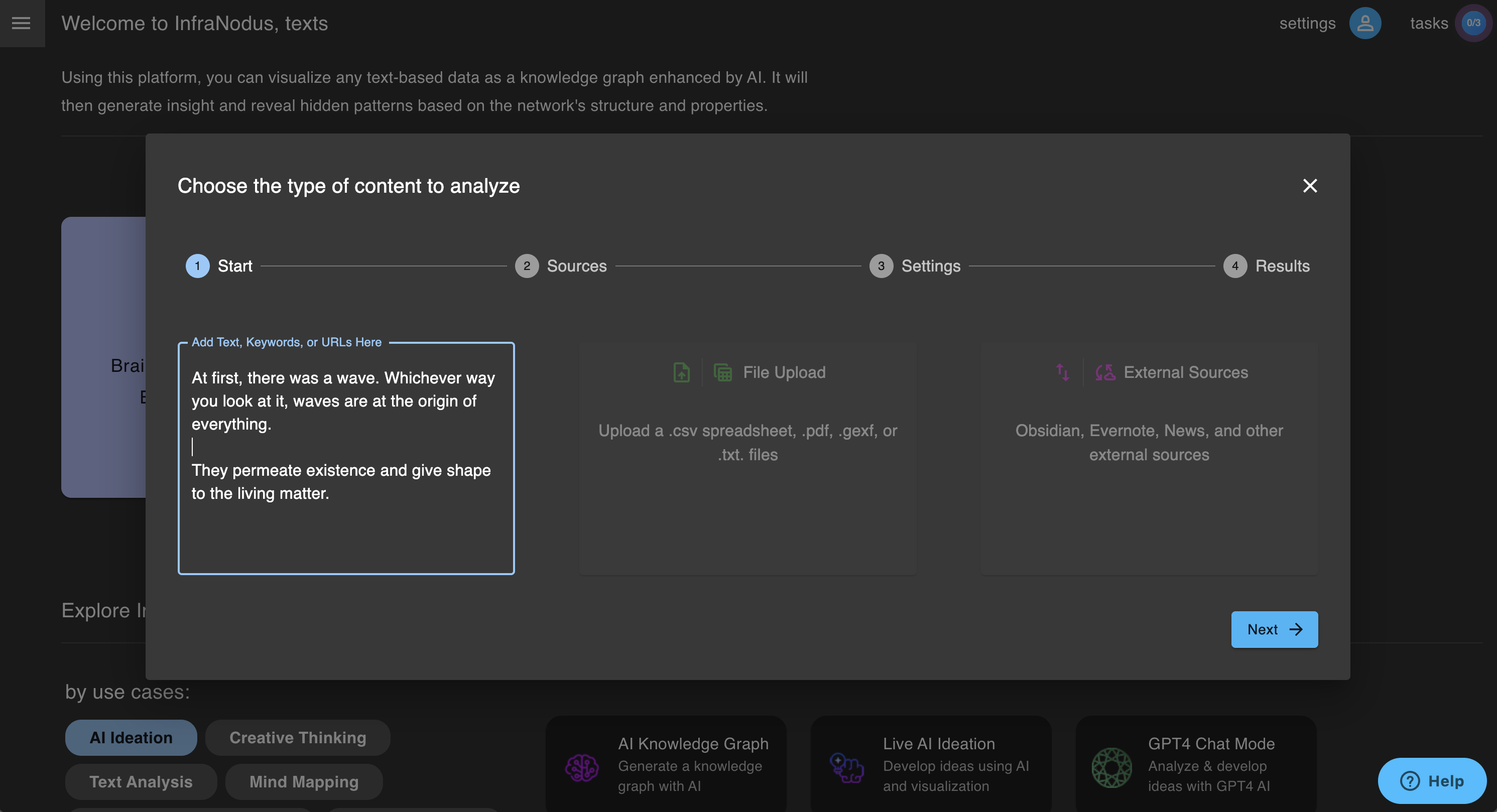Select the Creative Thinking use case
Screen dimensions: 1497x812
pos(298,738)
